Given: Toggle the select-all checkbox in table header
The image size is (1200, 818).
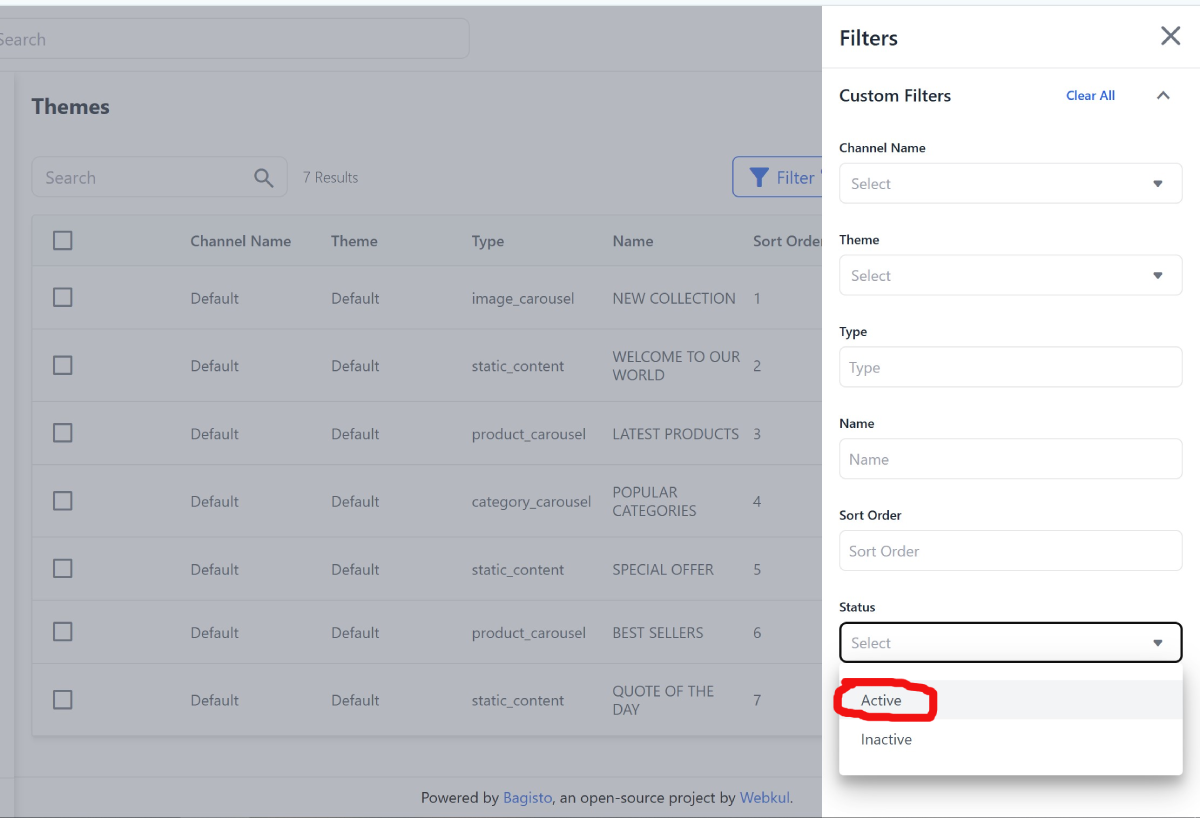Looking at the screenshot, I should [x=63, y=240].
